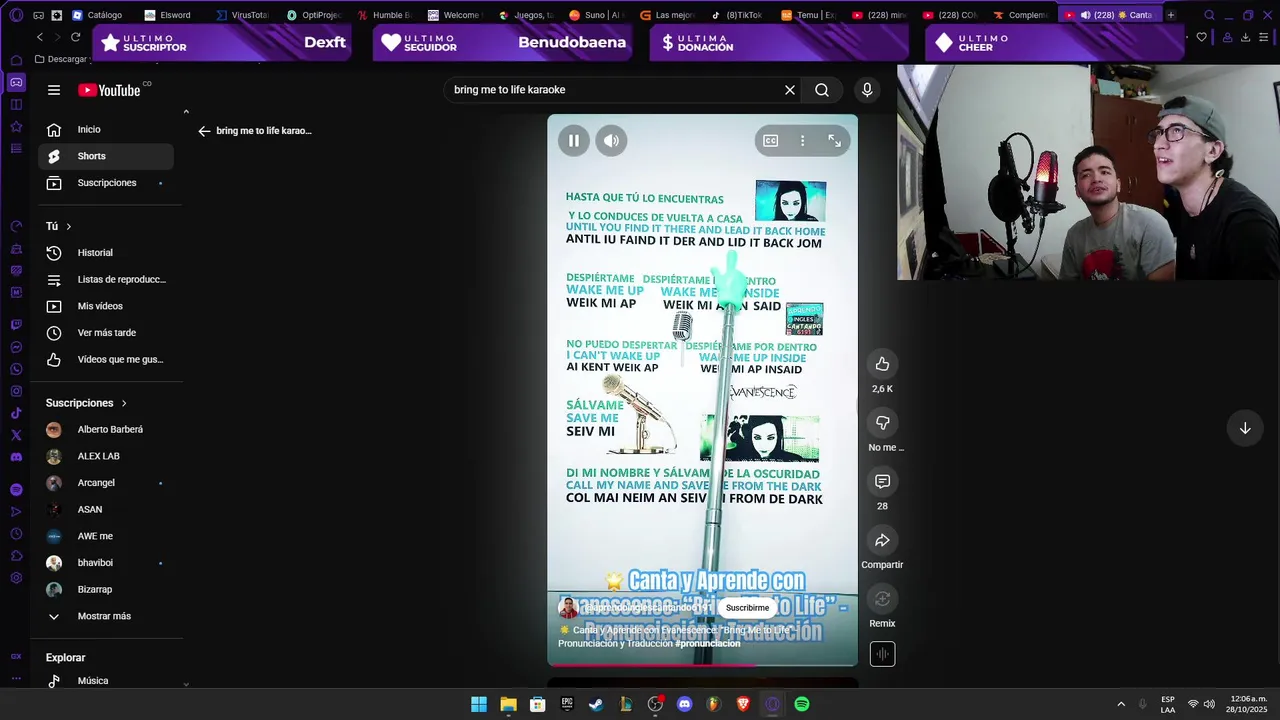Open Steam from the taskbar

pos(596,704)
